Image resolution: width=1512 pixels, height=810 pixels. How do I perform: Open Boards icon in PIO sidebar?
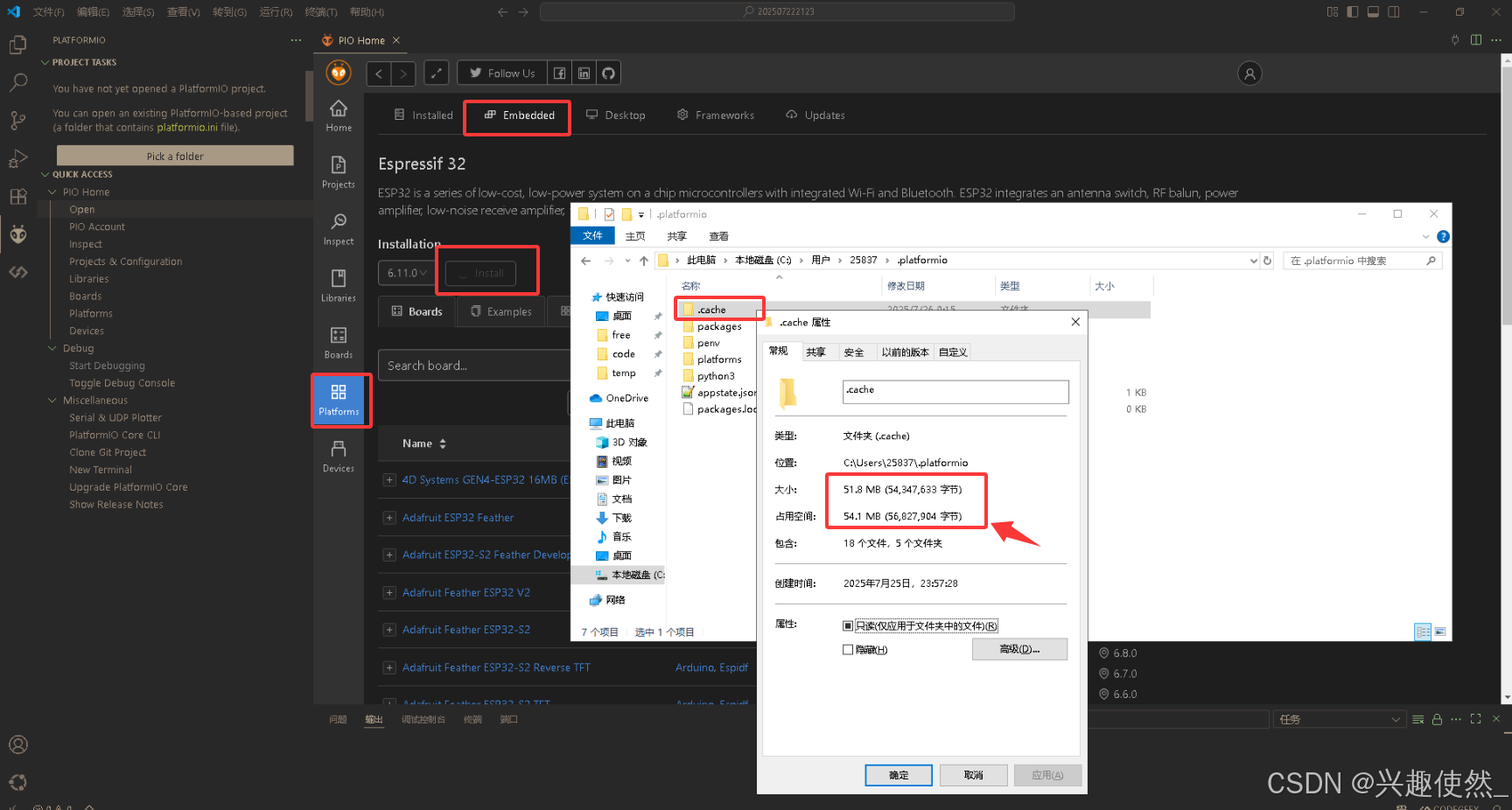pyautogui.click(x=339, y=343)
